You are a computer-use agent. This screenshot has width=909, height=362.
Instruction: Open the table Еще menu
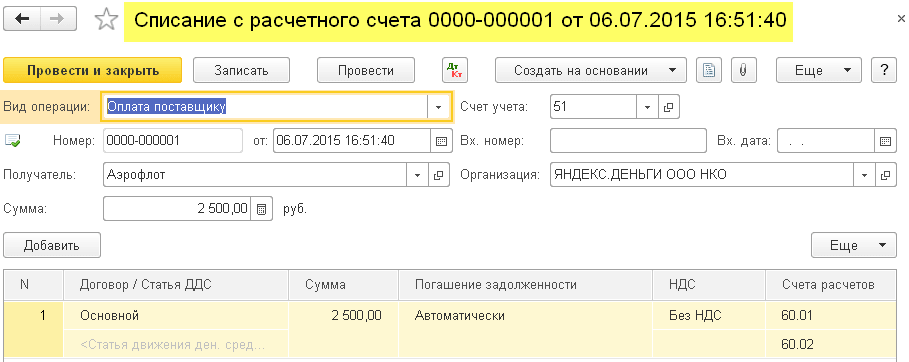click(x=855, y=245)
